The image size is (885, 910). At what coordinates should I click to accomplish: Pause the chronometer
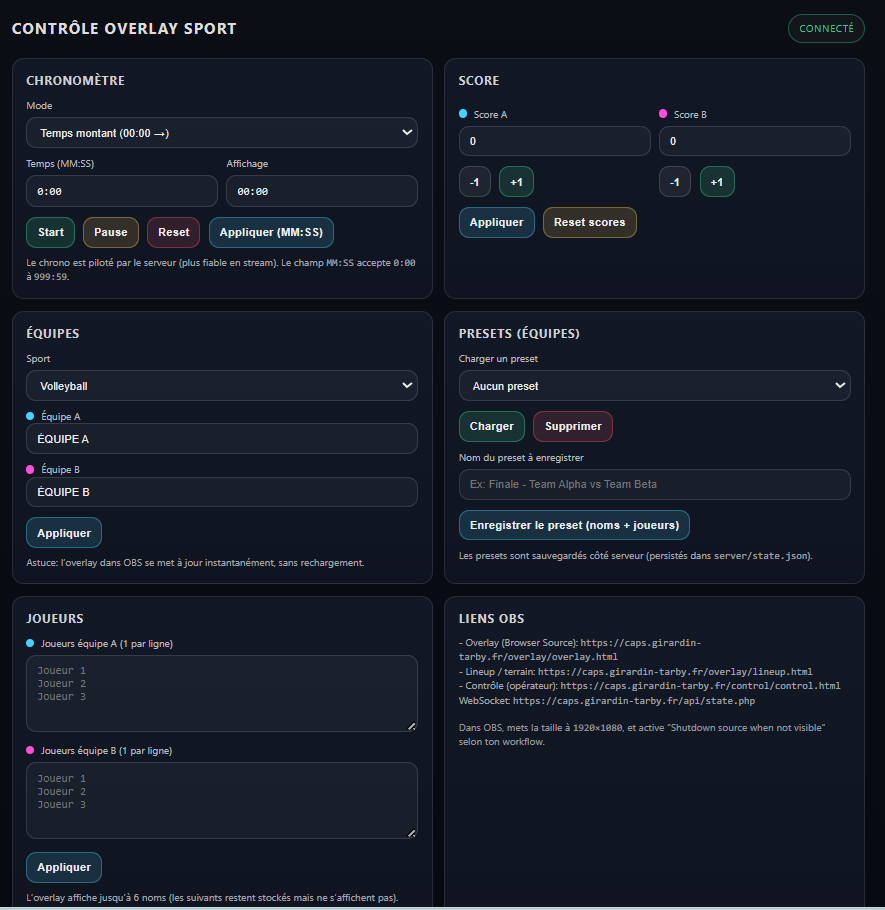(x=111, y=232)
